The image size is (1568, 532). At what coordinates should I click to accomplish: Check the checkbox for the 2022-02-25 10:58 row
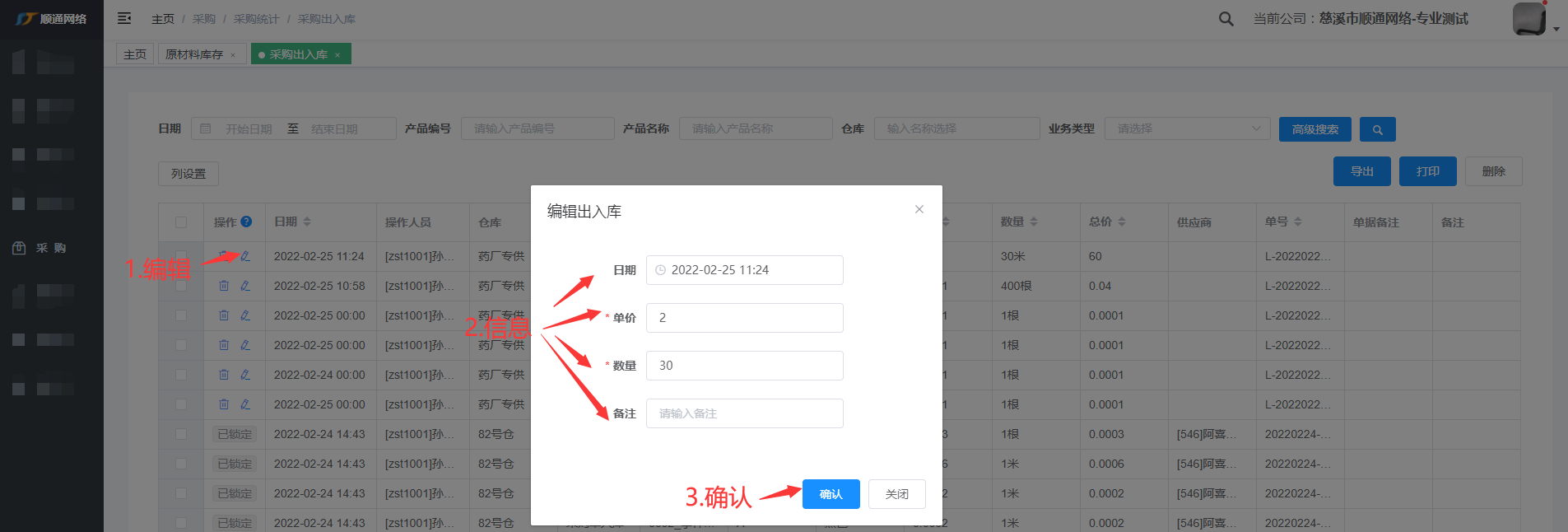pyautogui.click(x=181, y=286)
